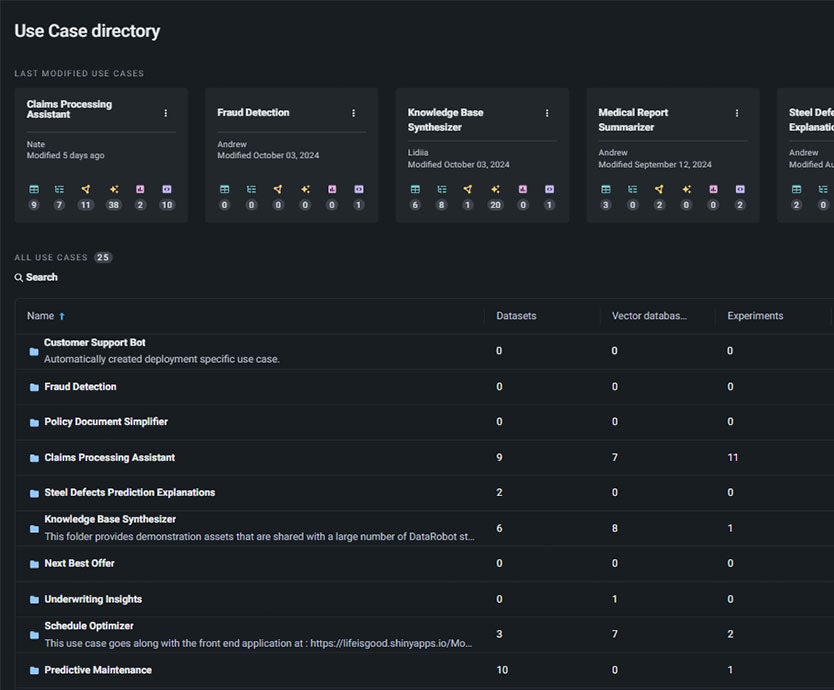The height and width of the screenshot is (690, 834).
Task: Open the Fraud Detection card options menu
Action: 353,113
